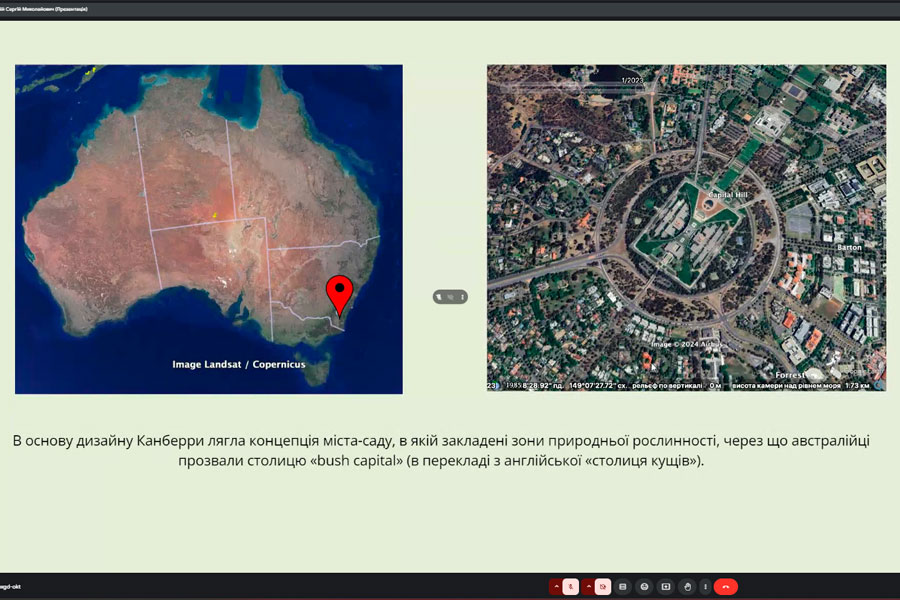Click the Capital Hill label on satellite image
Screen dimensions: 900x600
(728, 195)
